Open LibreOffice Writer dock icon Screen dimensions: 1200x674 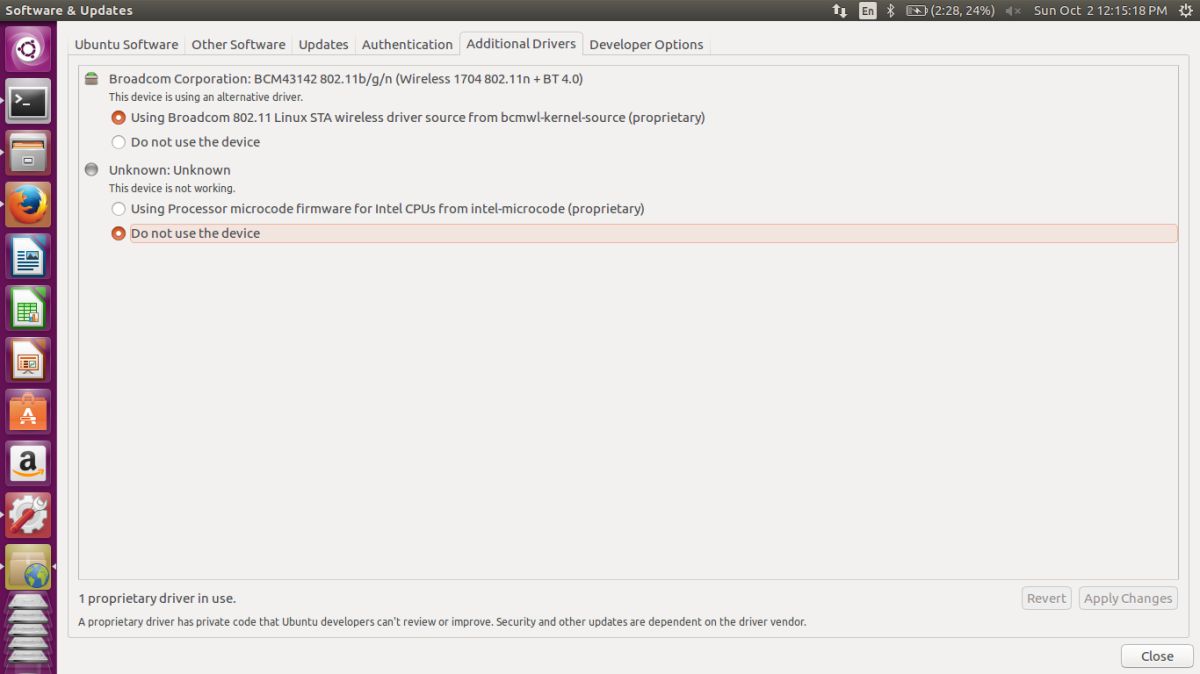[28, 257]
